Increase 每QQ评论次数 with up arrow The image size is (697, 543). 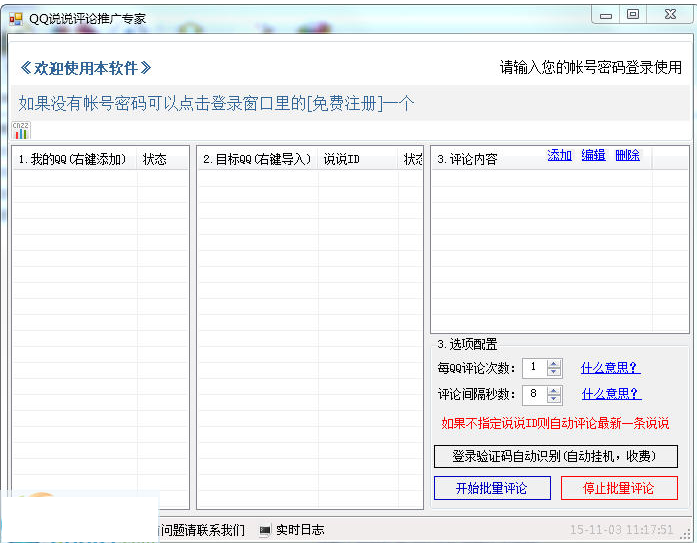click(554, 364)
